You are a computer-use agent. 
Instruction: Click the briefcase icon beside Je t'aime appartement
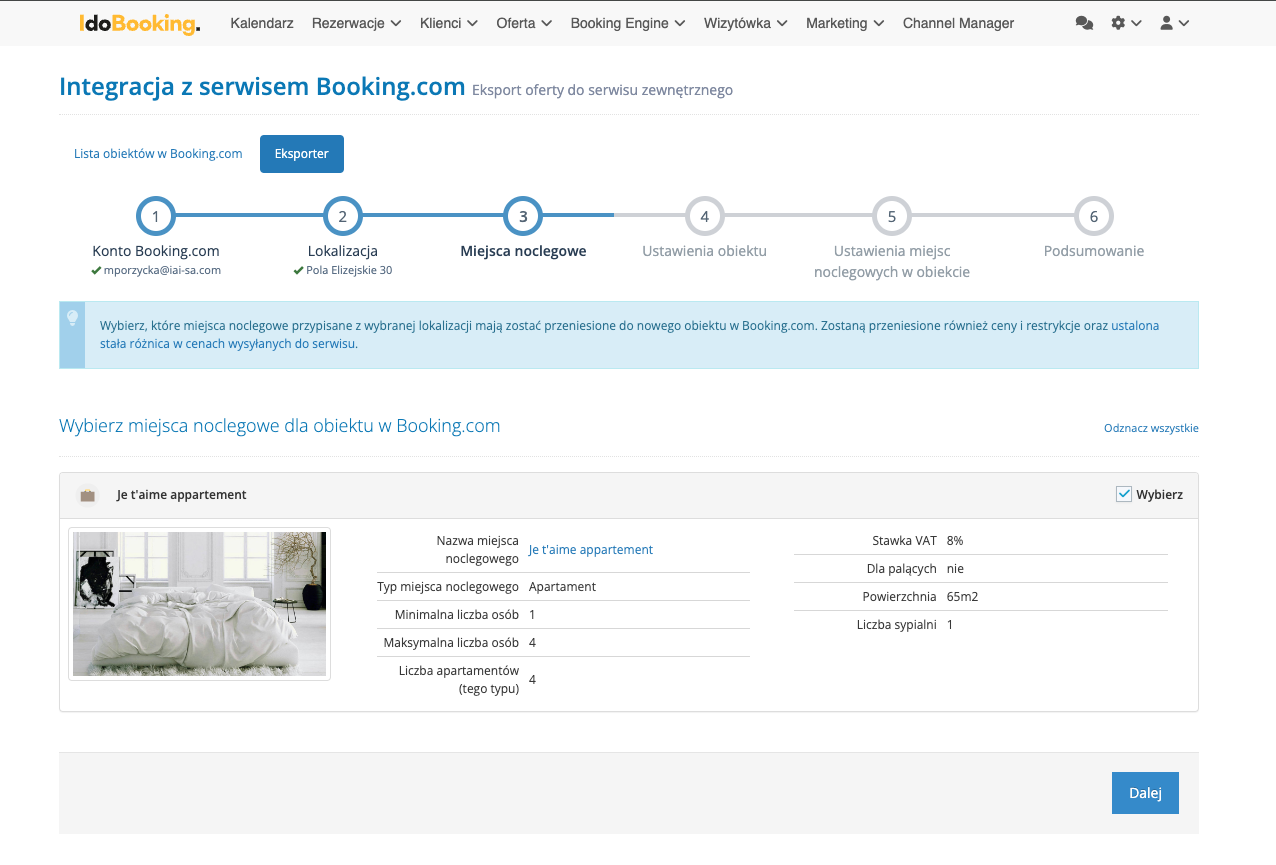[x=87, y=495]
